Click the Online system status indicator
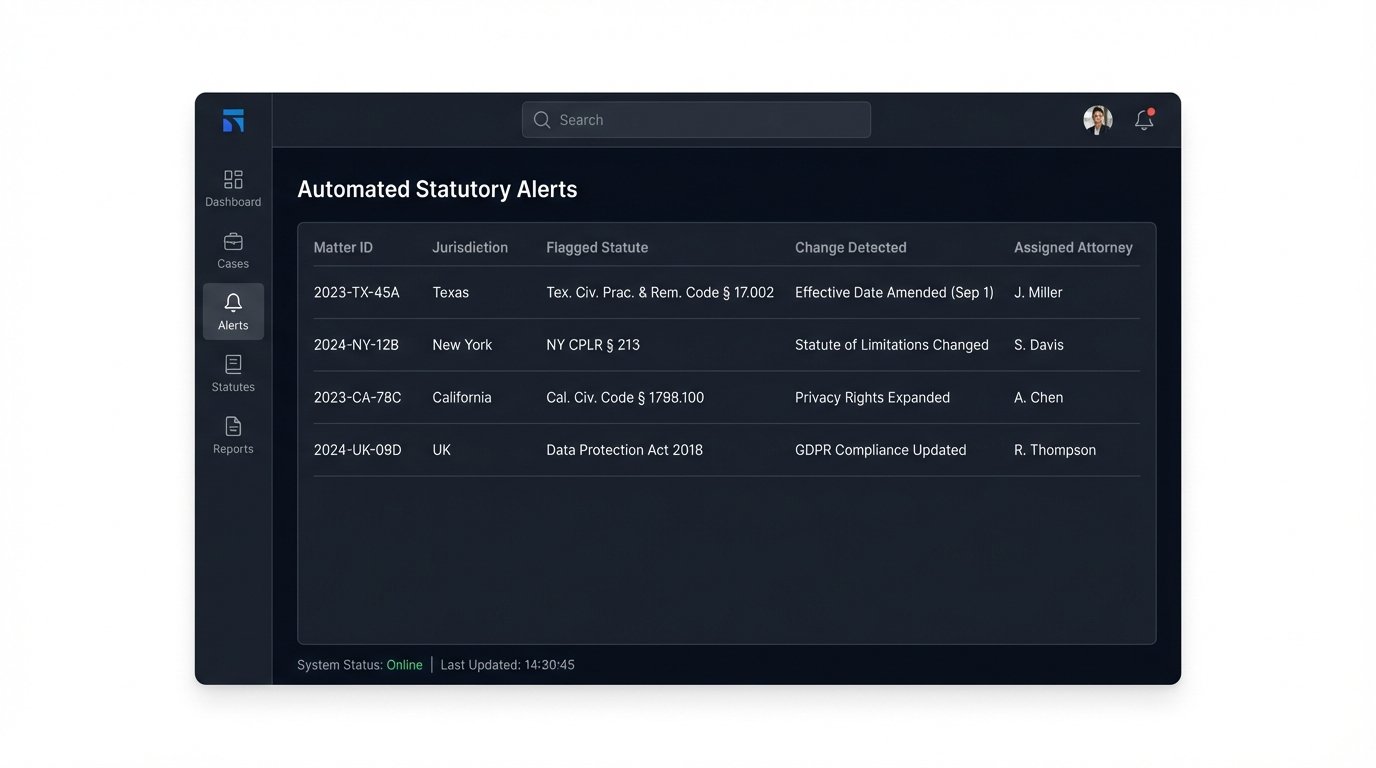Image resolution: width=1376 pixels, height=768 pixels. click(405, 664)
